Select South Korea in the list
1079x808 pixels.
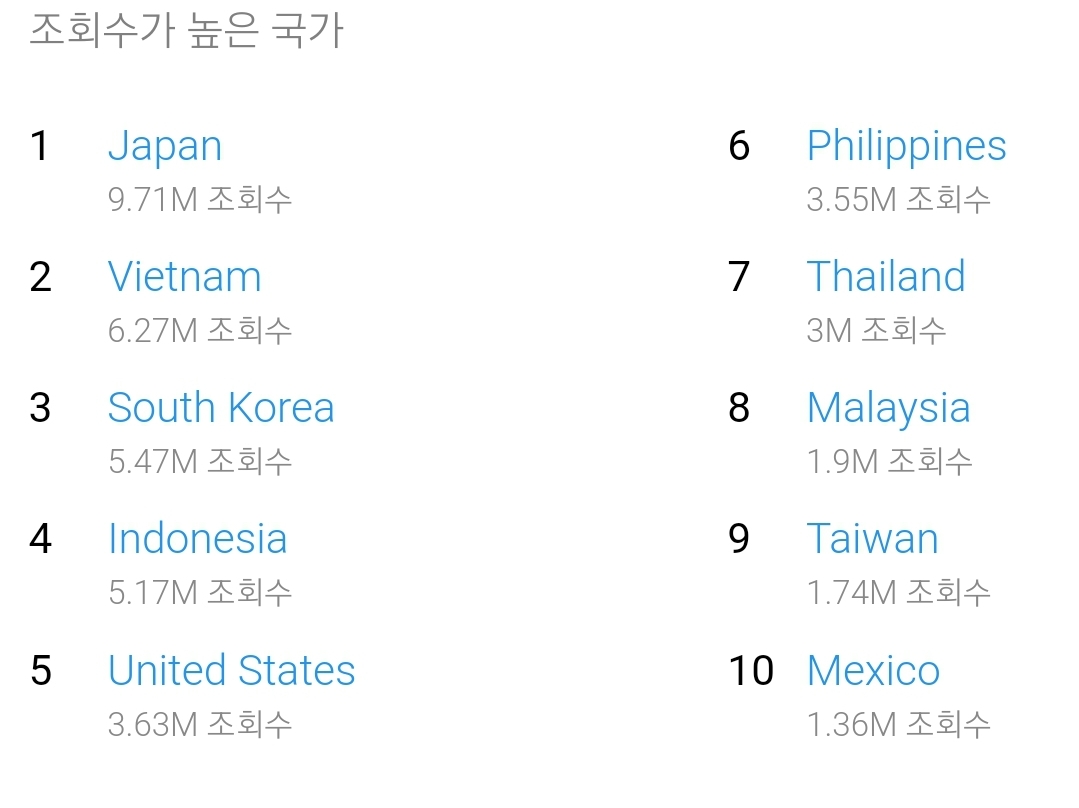[x=221, y=408]
